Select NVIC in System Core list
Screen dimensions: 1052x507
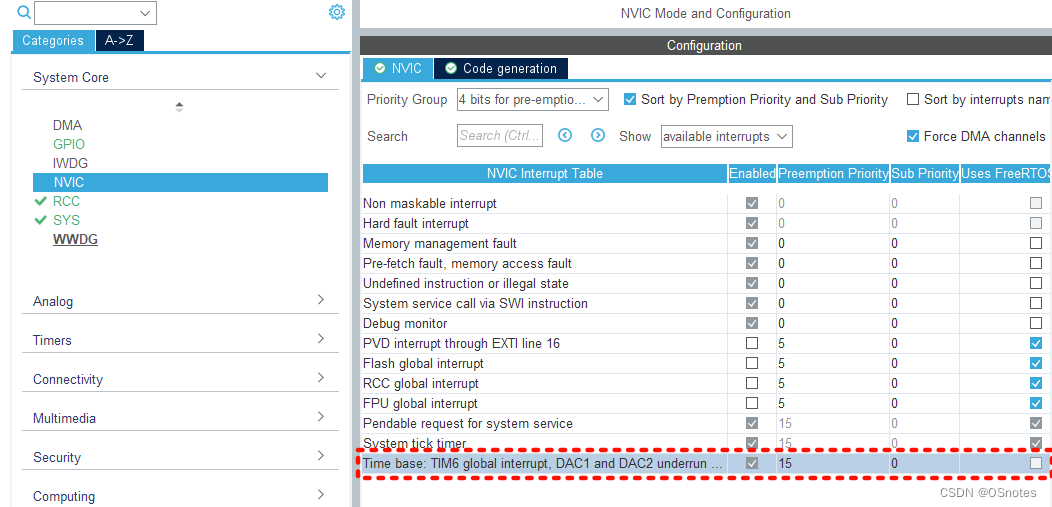[180, 182]
